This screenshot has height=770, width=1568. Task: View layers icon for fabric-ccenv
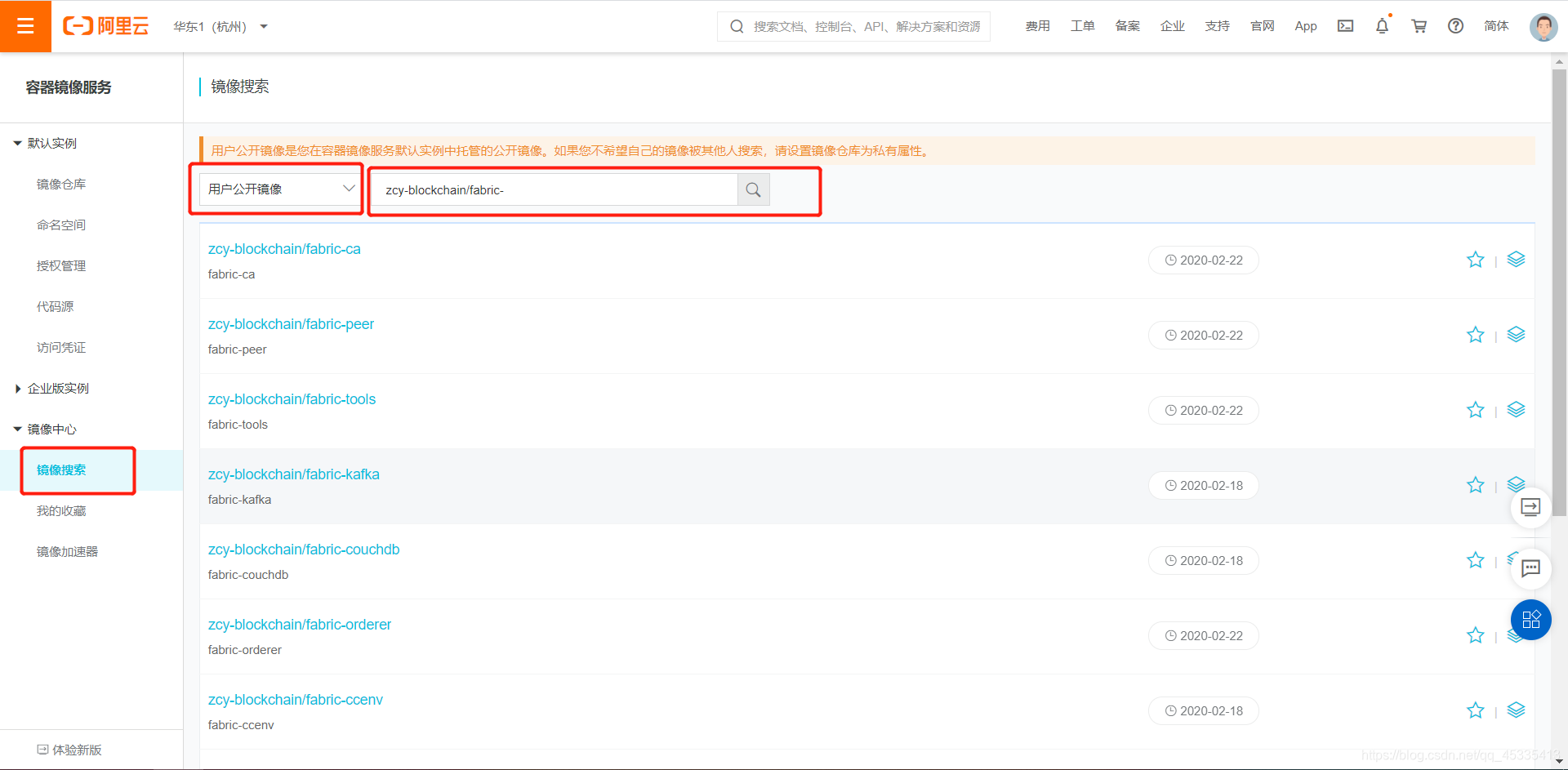click(x=1516, y=710)
